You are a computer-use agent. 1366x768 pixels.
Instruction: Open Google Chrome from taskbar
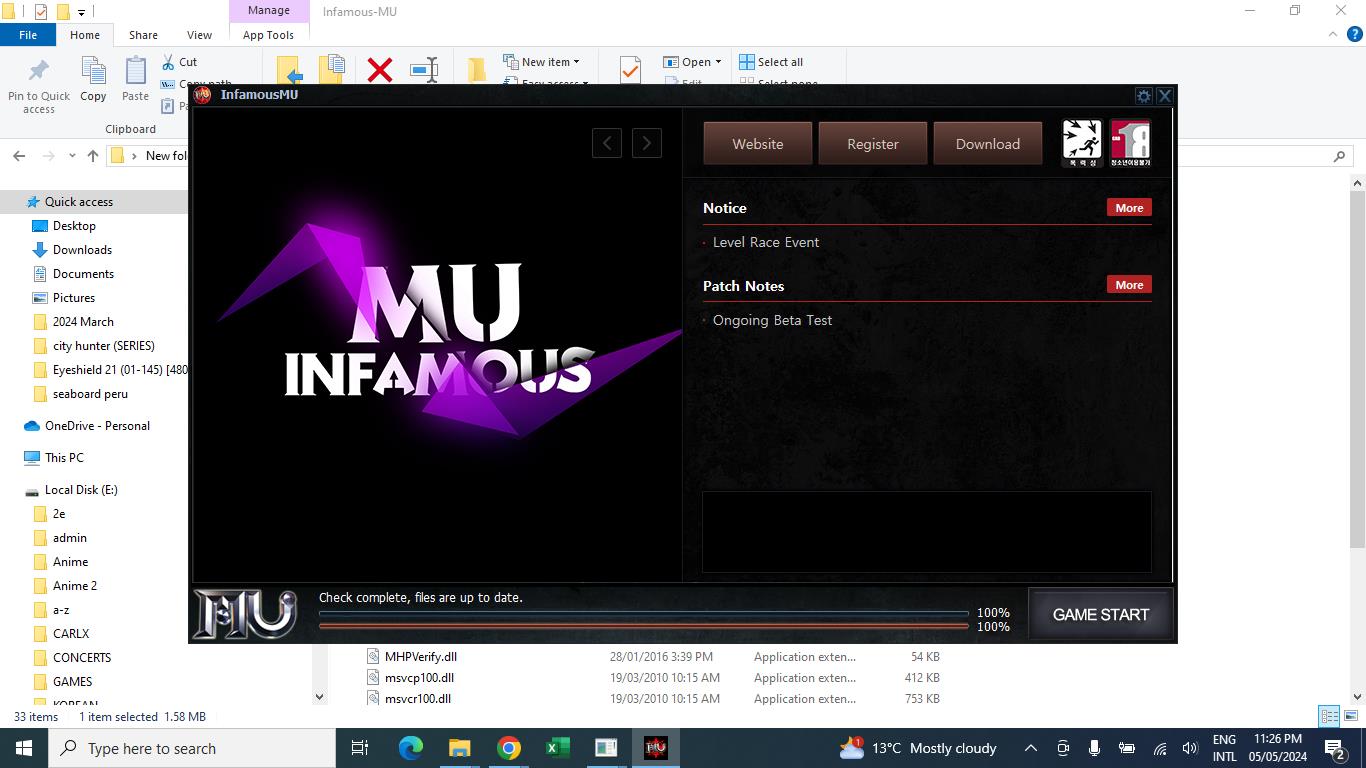(x=509, y=748)
